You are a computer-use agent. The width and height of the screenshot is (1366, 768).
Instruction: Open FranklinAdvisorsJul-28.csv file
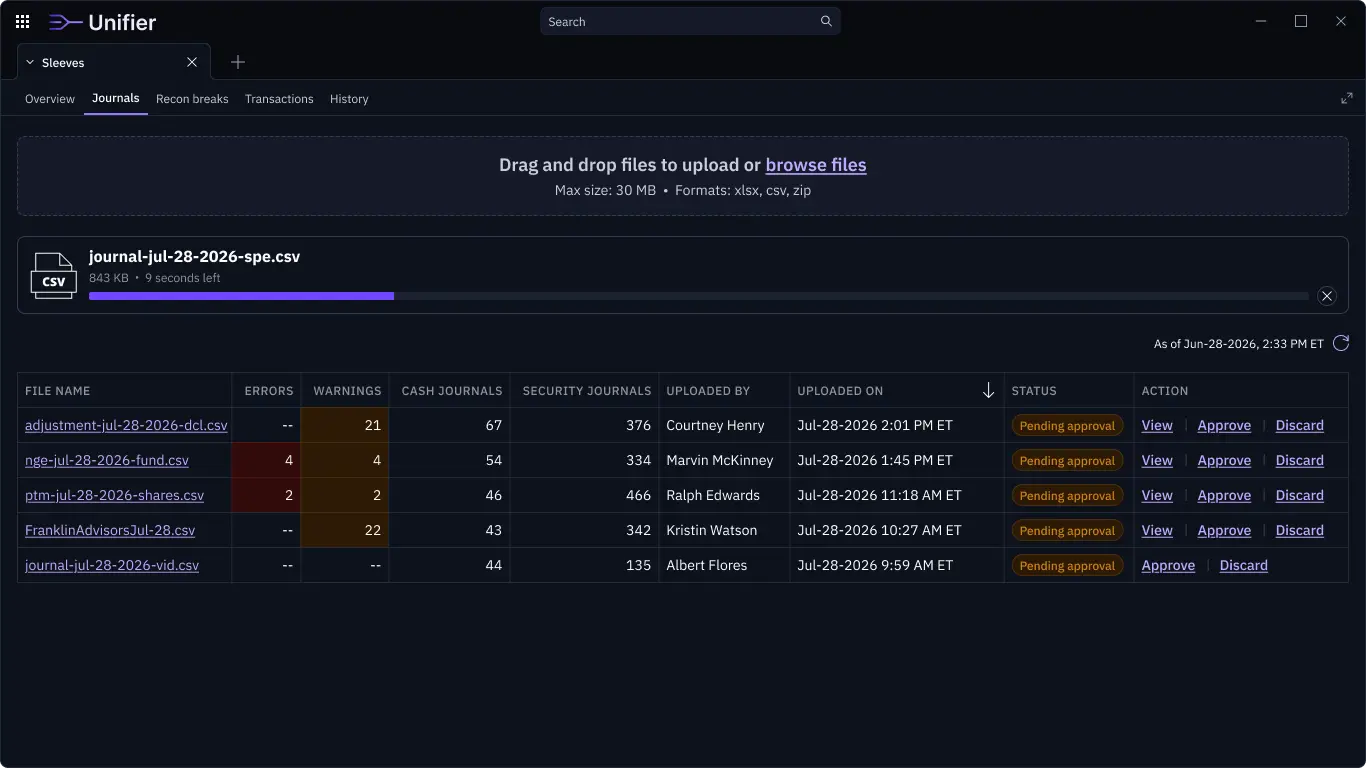coord(110,530)
